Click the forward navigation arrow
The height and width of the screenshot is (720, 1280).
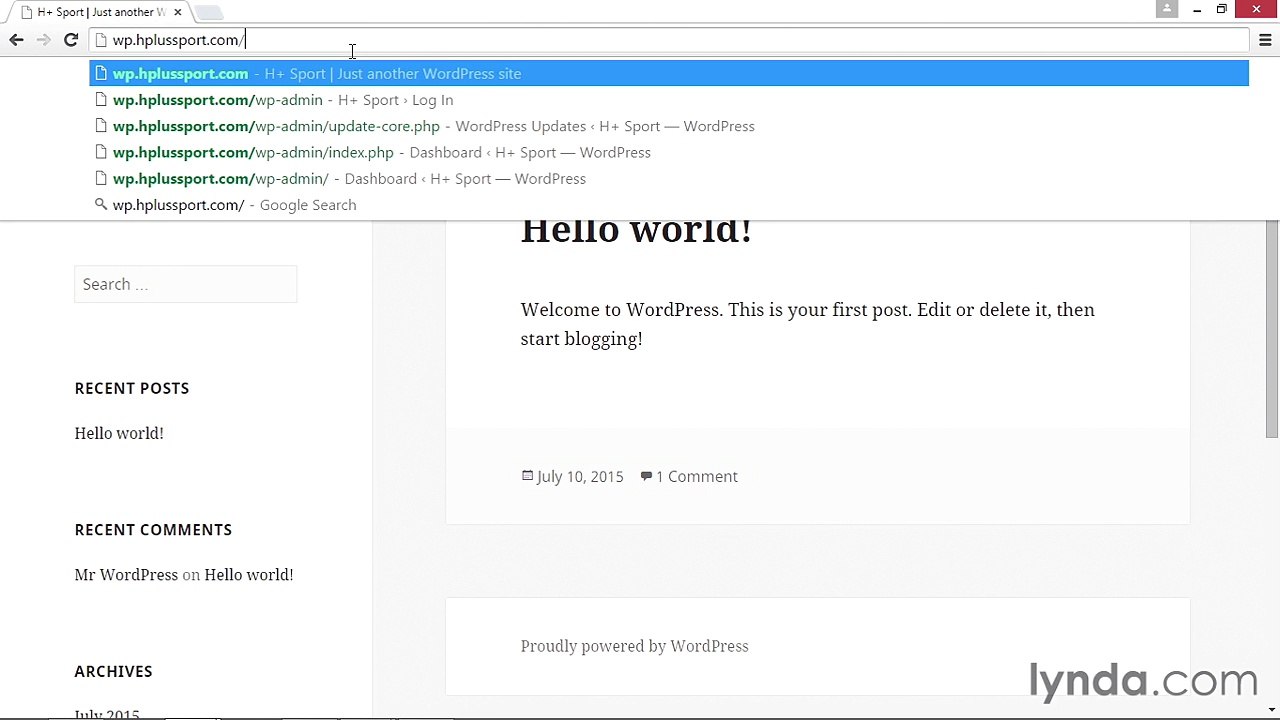43,40
